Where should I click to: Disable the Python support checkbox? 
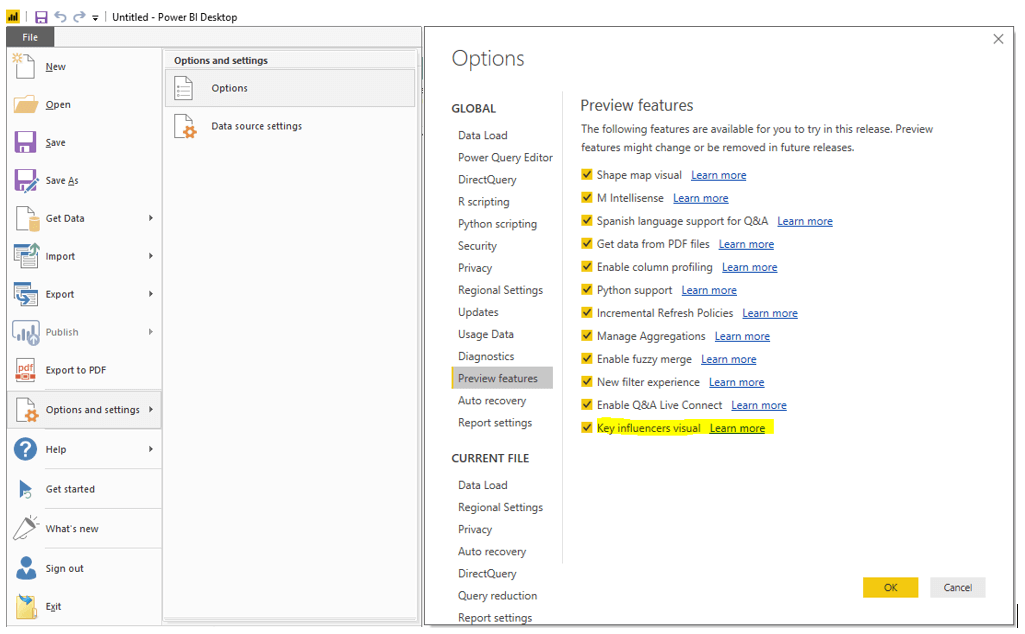[x=587, y=290]
